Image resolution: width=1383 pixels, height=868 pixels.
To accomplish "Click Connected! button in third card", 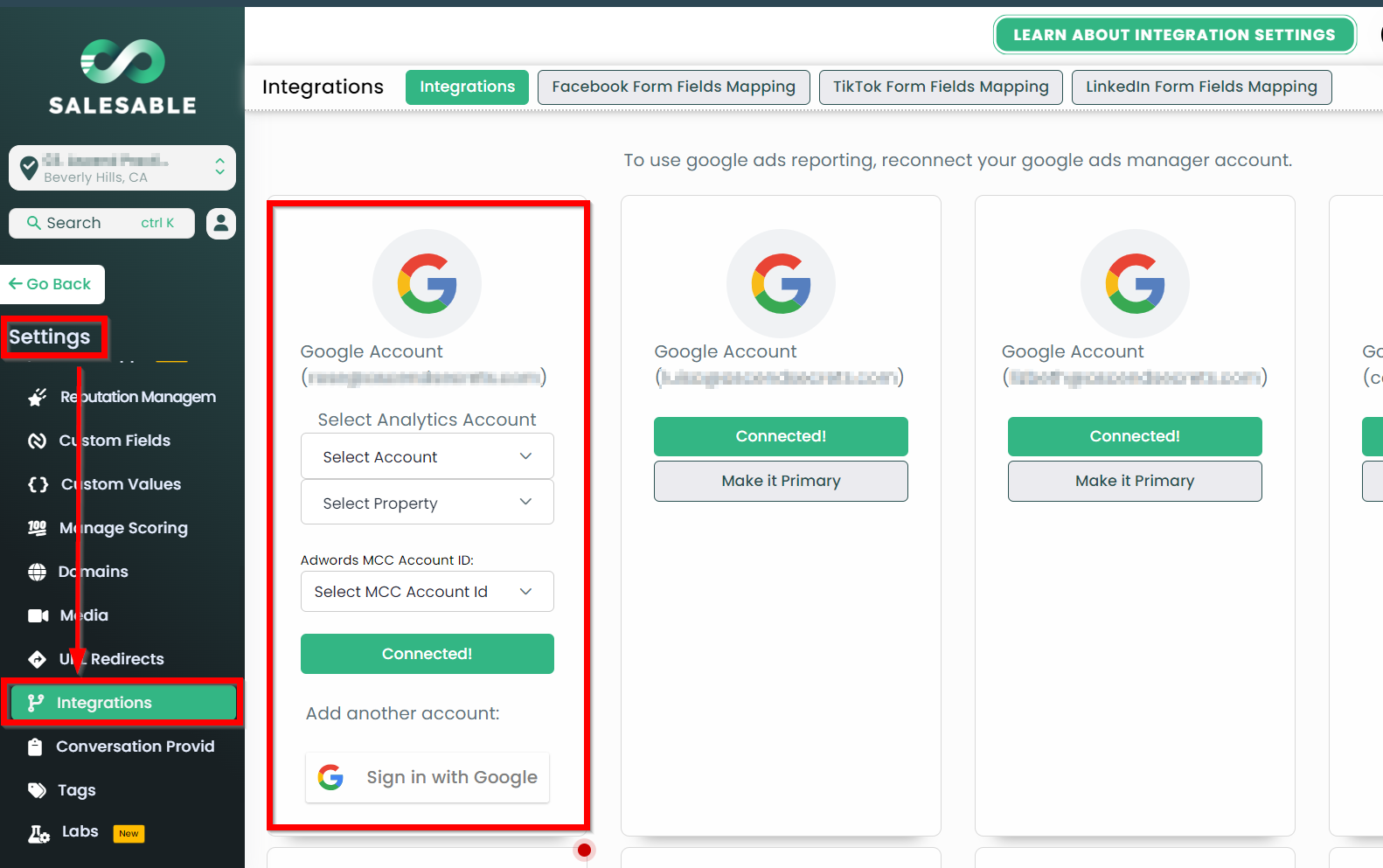I will tap(1136, 436).
